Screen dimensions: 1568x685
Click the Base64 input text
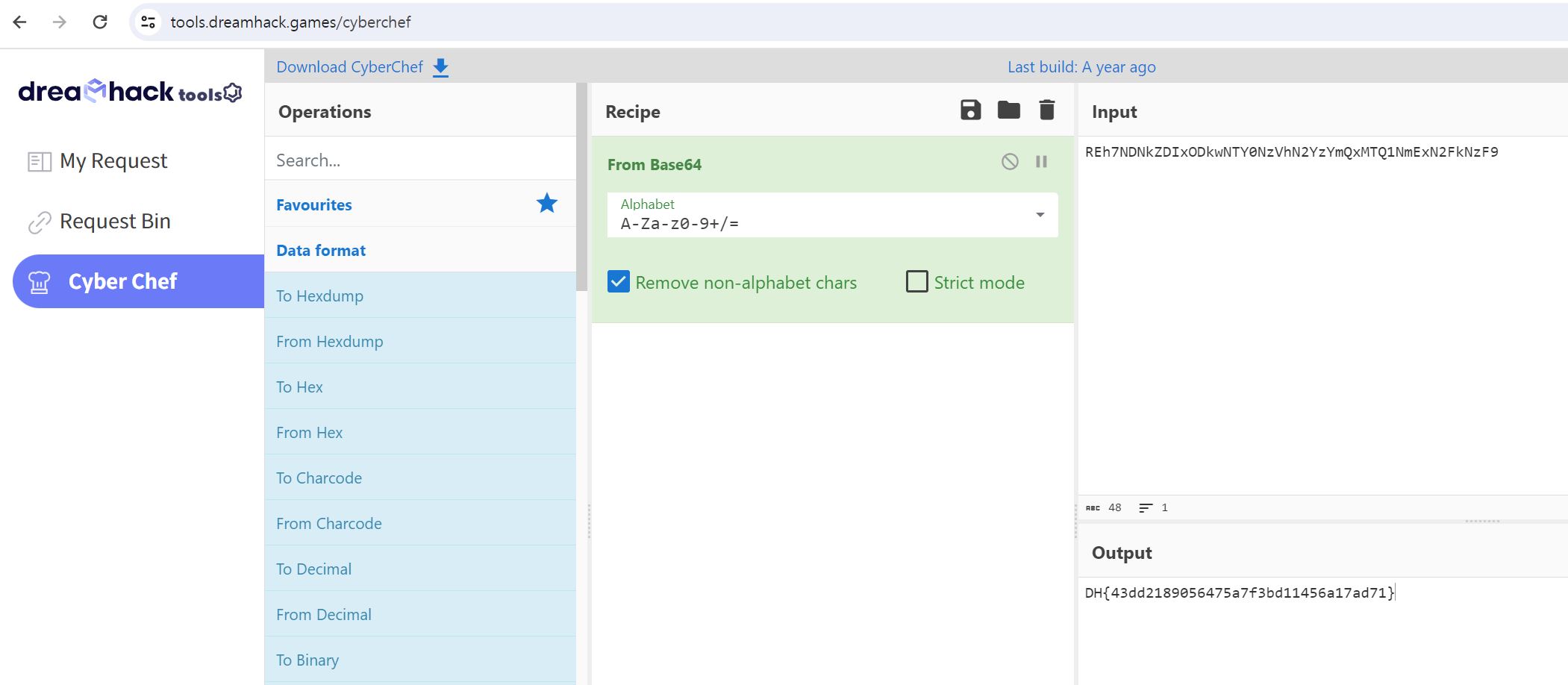pyautogui.click(x=1291, y=152)
